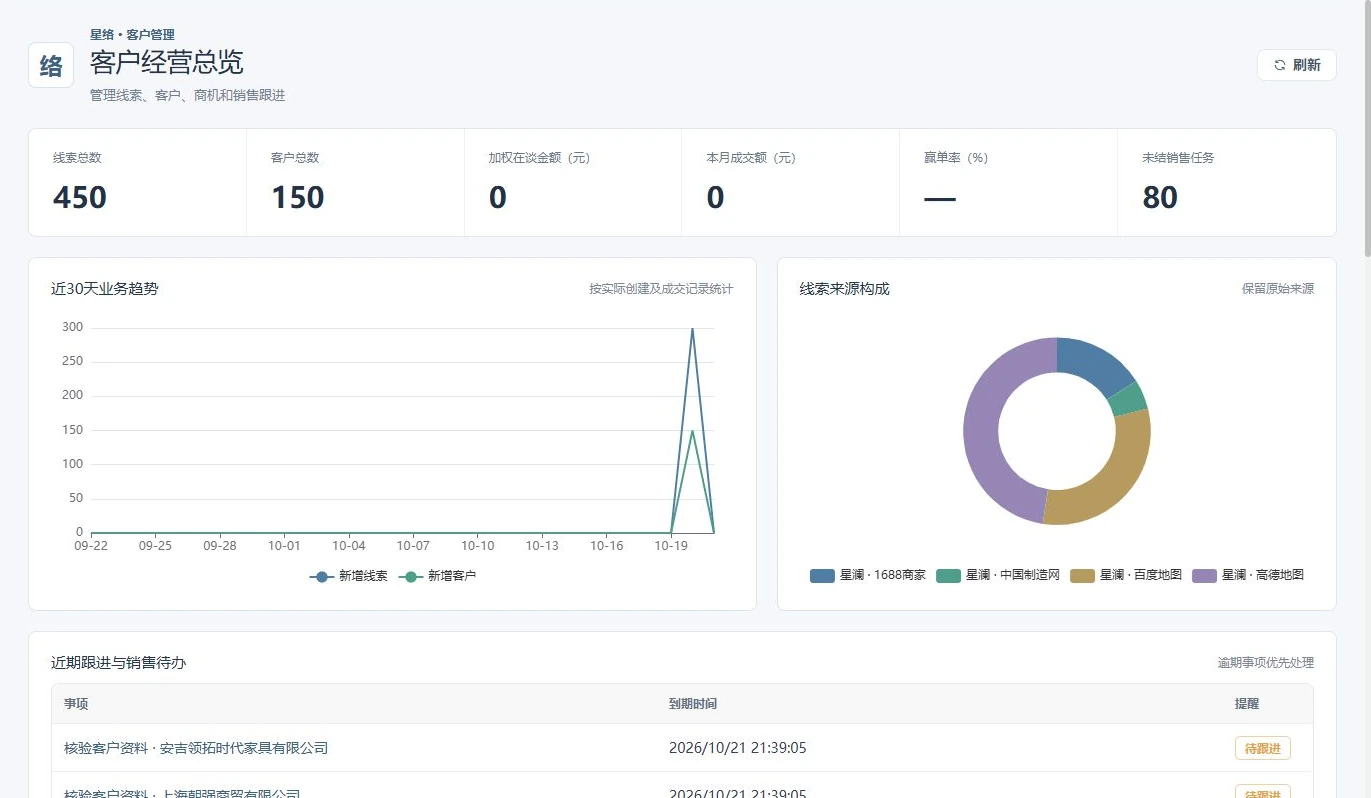The image size is (1371, 798).
Task: Click the 10-19 x-axis date label
Action: [670, 546]
